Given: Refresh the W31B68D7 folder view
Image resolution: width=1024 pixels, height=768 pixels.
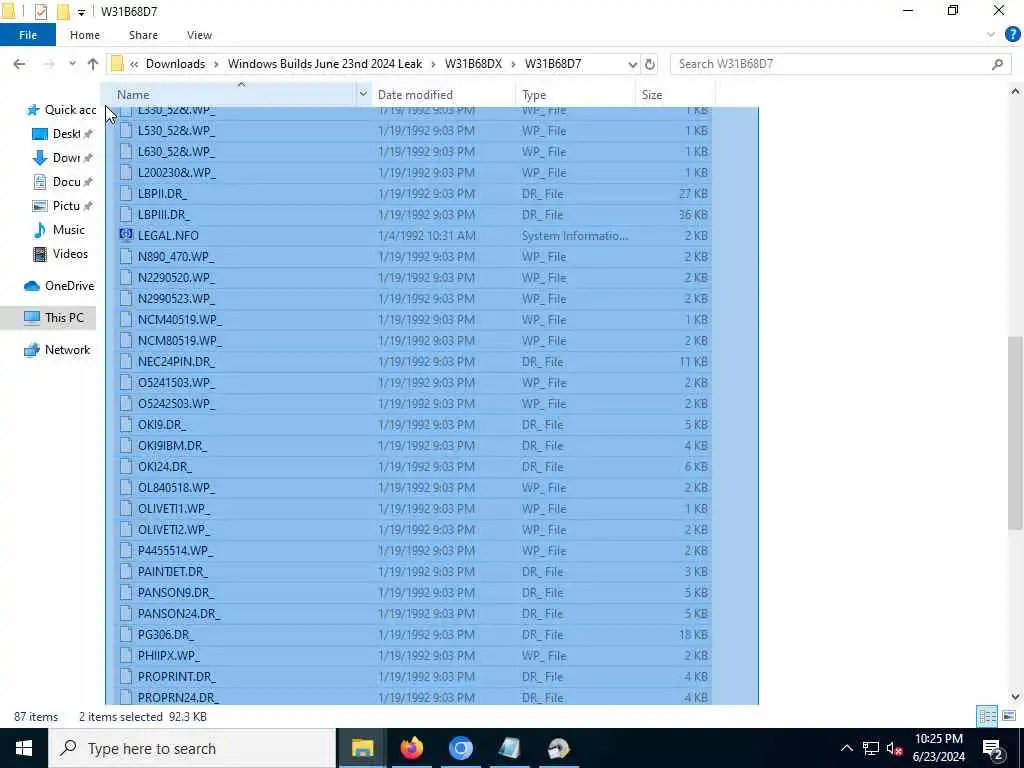Looking at the screenshot, I should 650,64.
